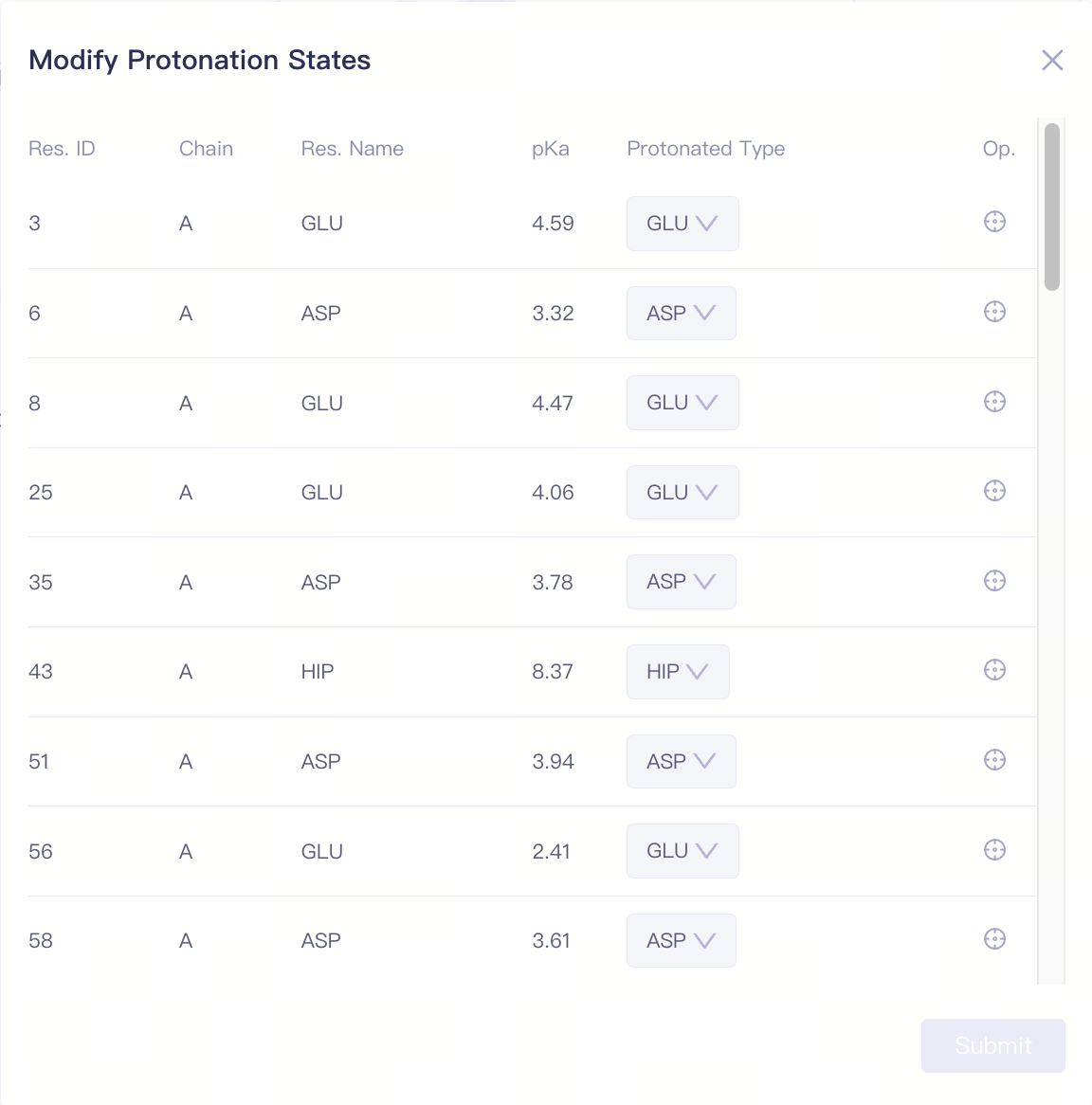Viewport: 1092px width, 1105px height.
Task: Close the Modify Protonation States dialog
Action: [x=1052, y=61]
